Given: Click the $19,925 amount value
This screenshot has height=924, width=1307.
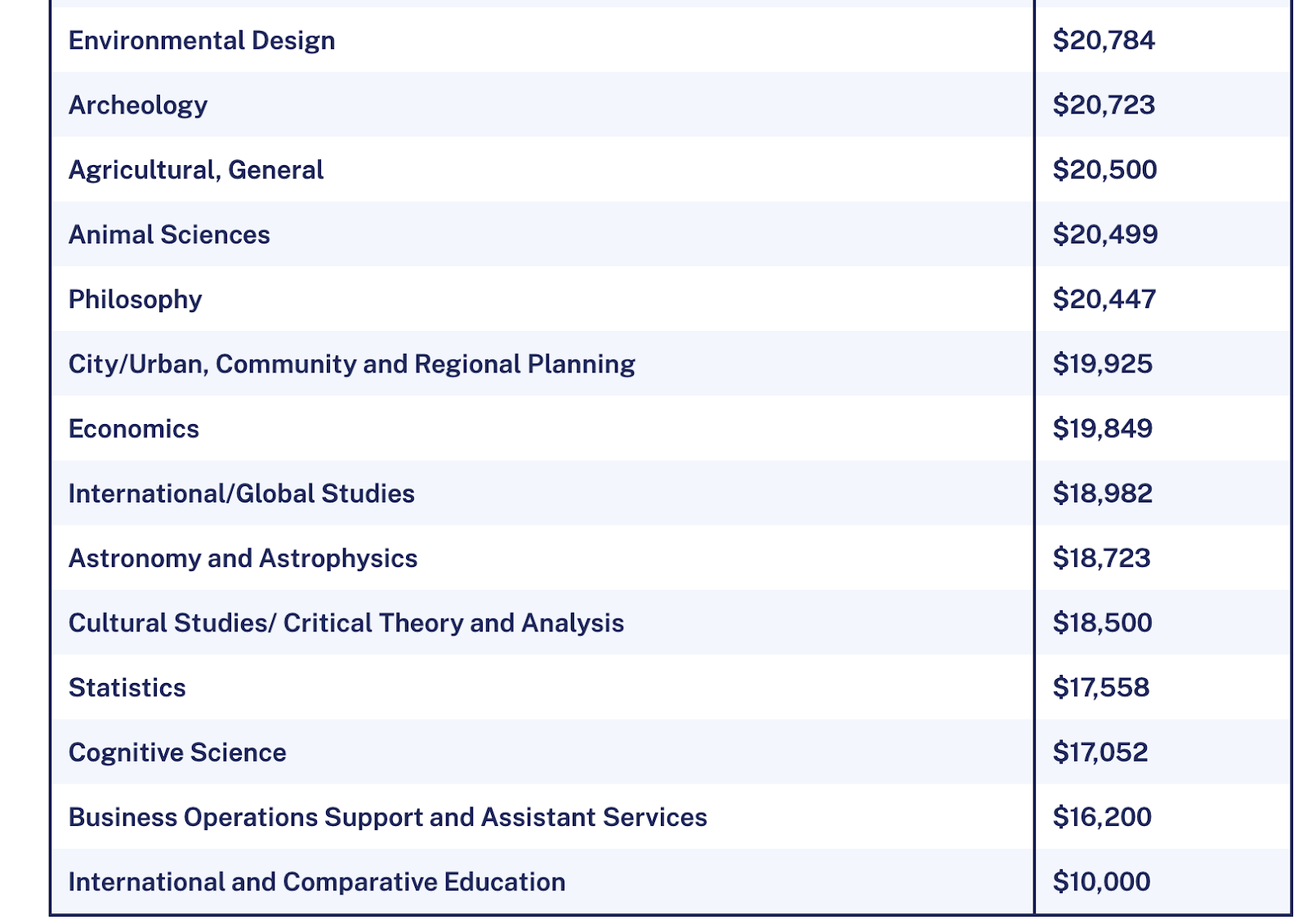Looking at the screenshot, I should [x=1103, y=364].
